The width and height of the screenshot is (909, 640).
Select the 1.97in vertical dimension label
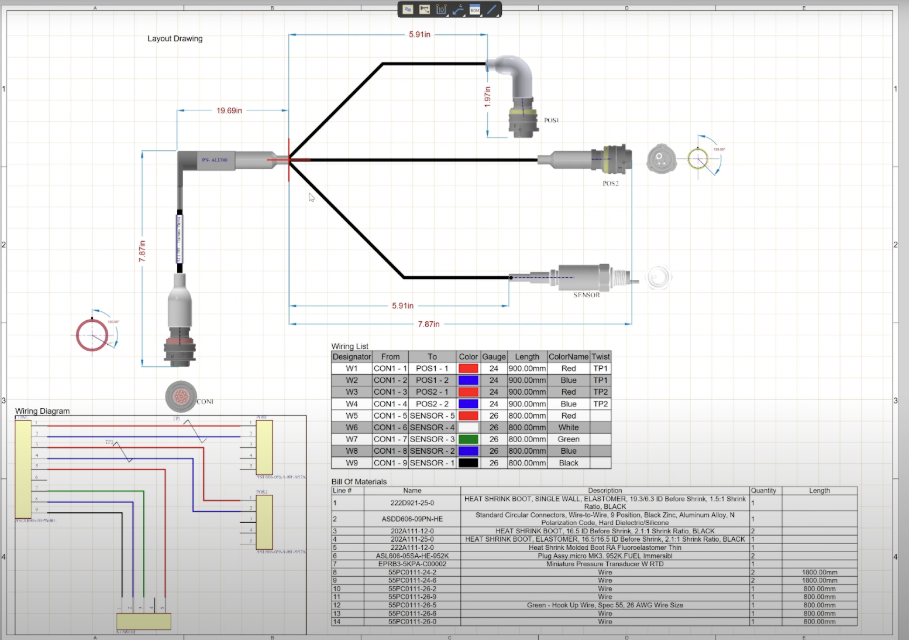[488, 97]
